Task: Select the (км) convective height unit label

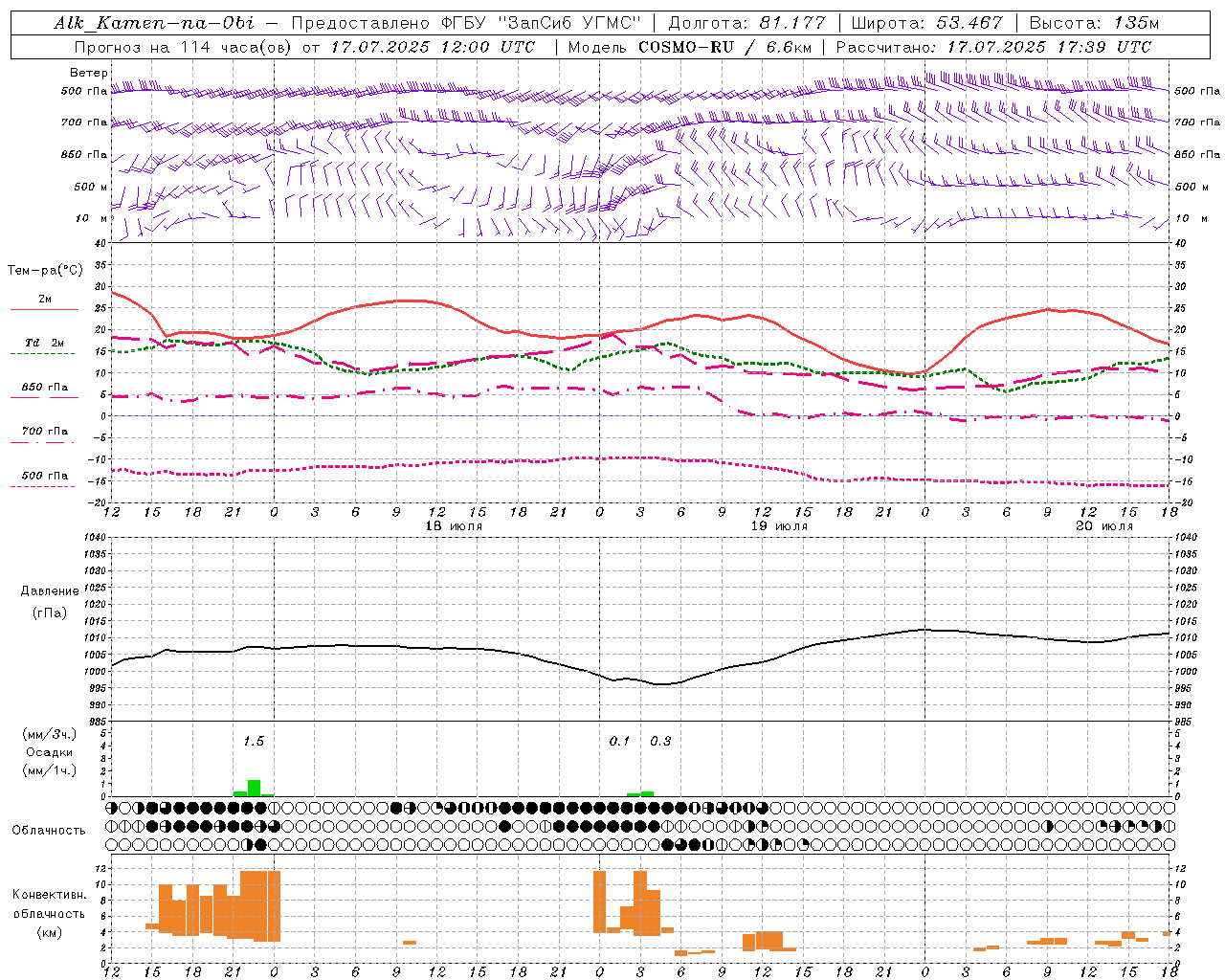Action: pyautogui.click(x=49, y=932)
